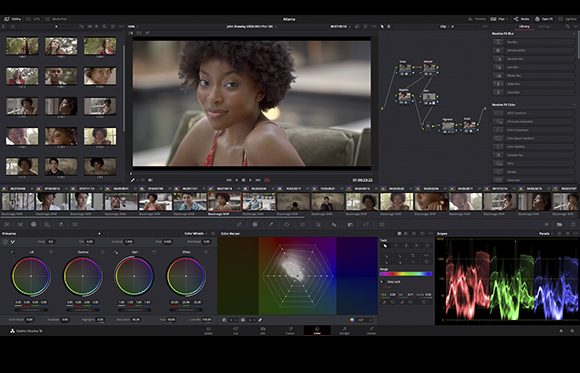The width and height of the screenshot is (580, 373).
Task: Reset the Gamma color wheel
Action: point(102,252)
